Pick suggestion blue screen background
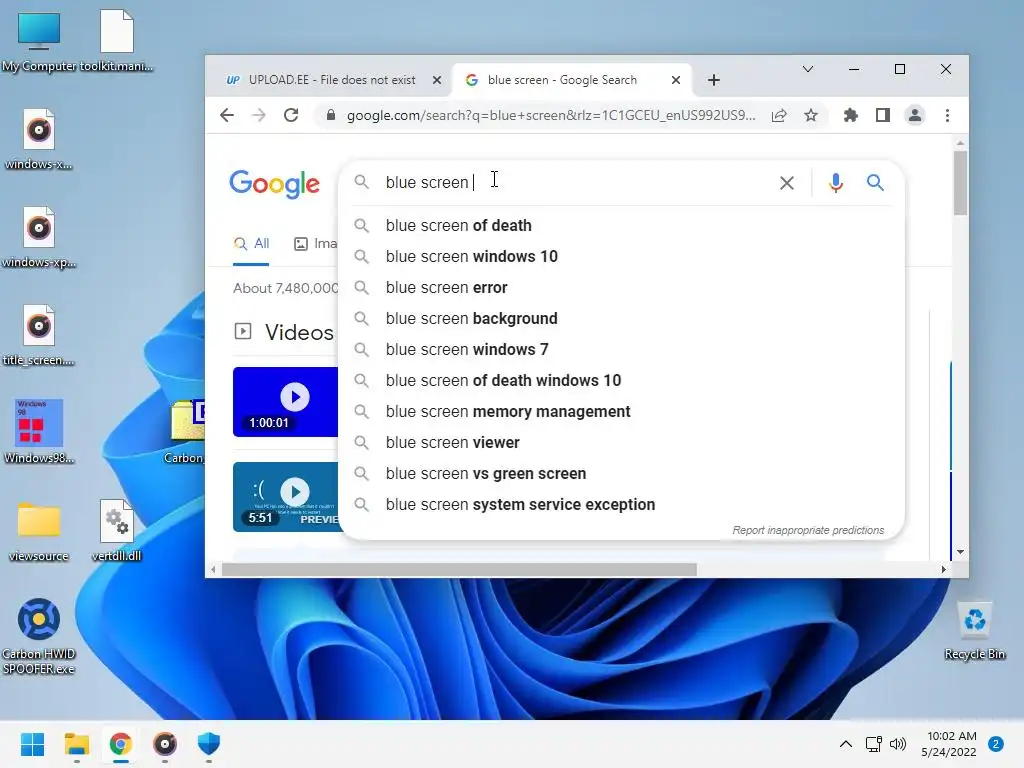This screenshot has height=768, width=1024. (x=622, y=319)
